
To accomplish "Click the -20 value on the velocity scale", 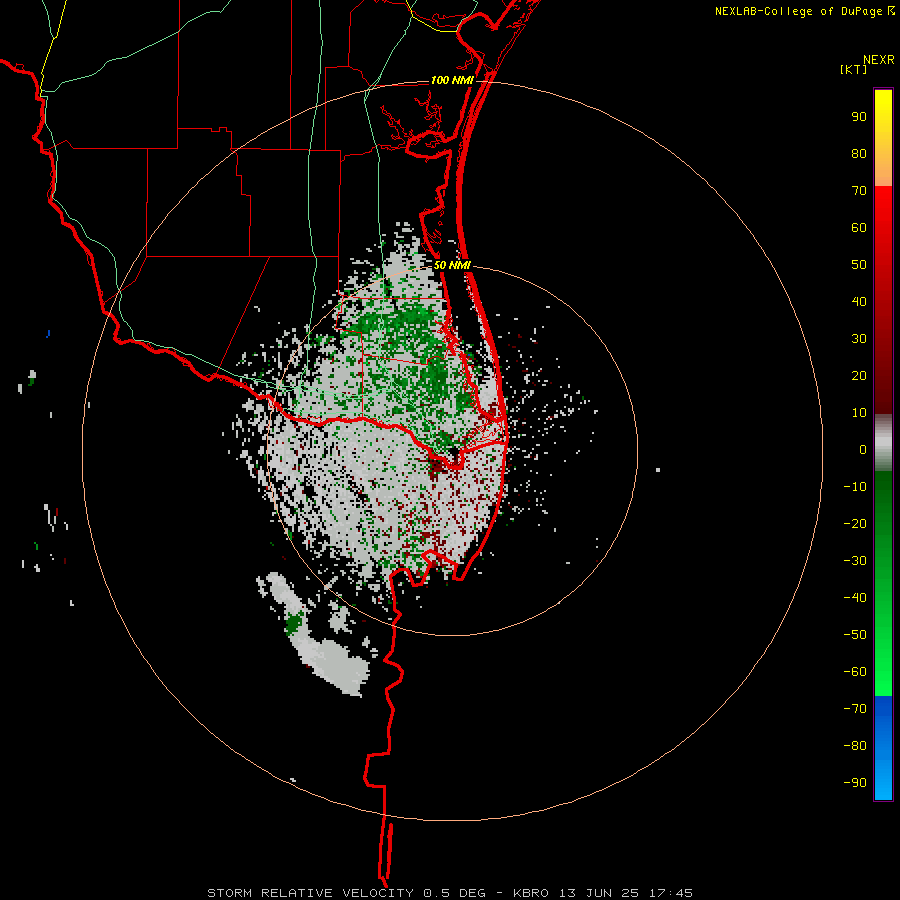I will pos(855,523).
